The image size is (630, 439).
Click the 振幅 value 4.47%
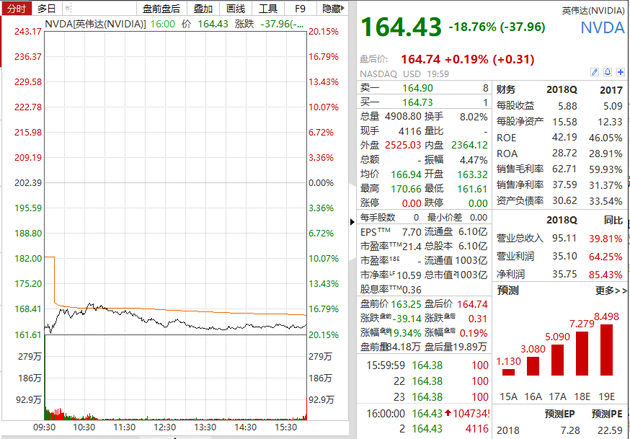474,160
